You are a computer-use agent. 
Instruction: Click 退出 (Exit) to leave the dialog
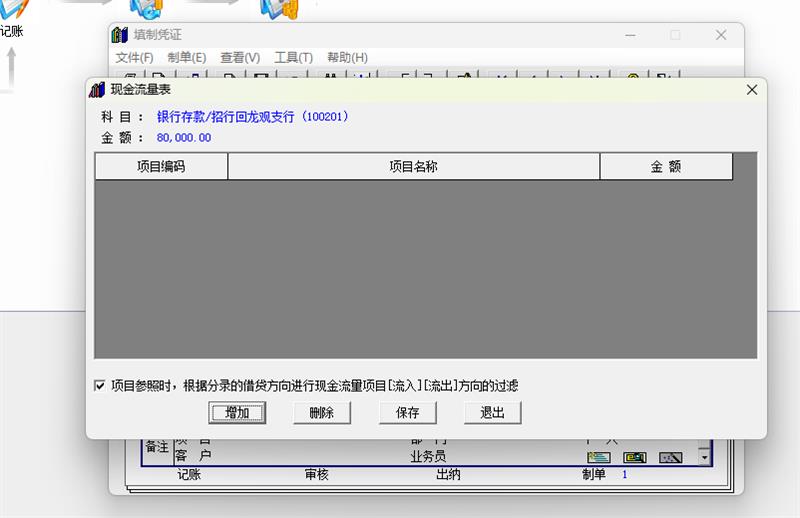(492, 413)
